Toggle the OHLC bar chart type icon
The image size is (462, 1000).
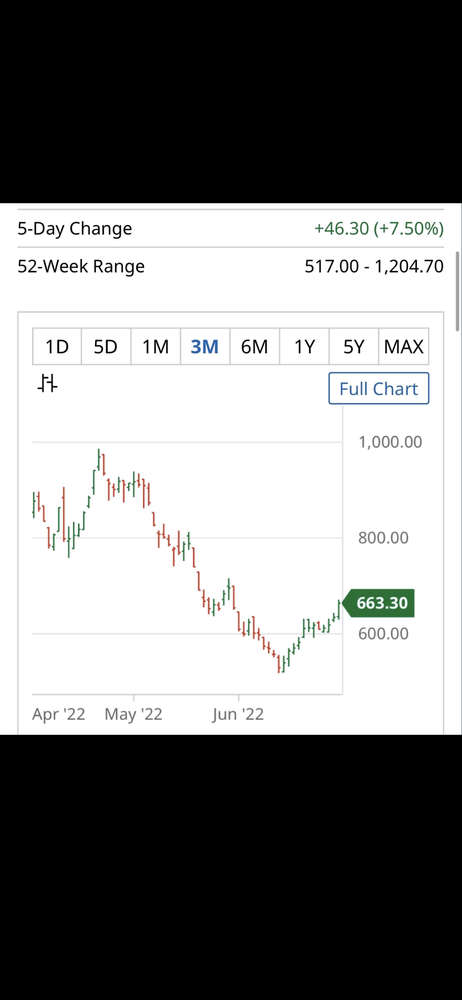click(47, 384)
